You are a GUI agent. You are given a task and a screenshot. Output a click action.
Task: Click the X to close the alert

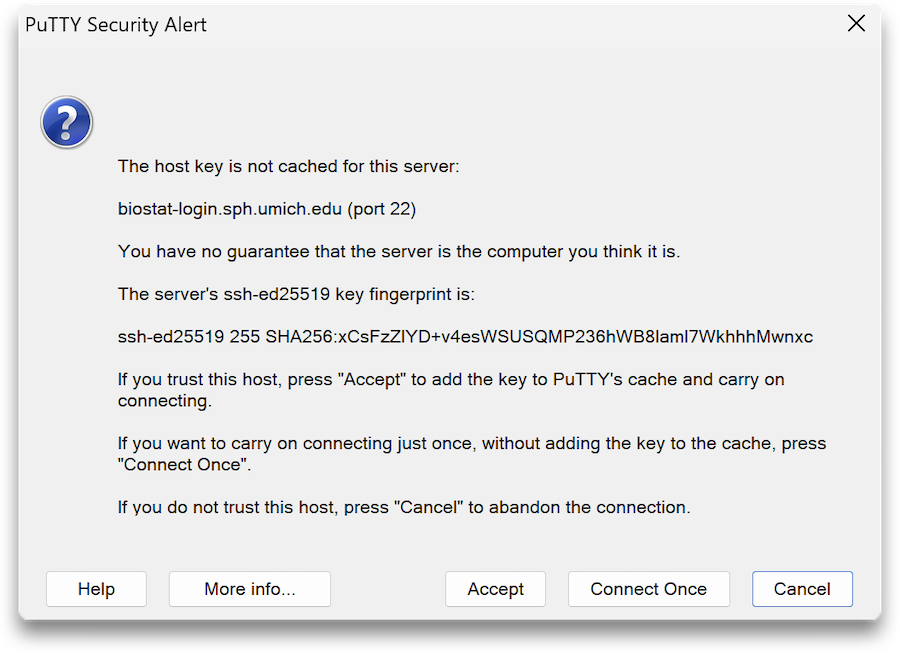click(x=856, y=23)
